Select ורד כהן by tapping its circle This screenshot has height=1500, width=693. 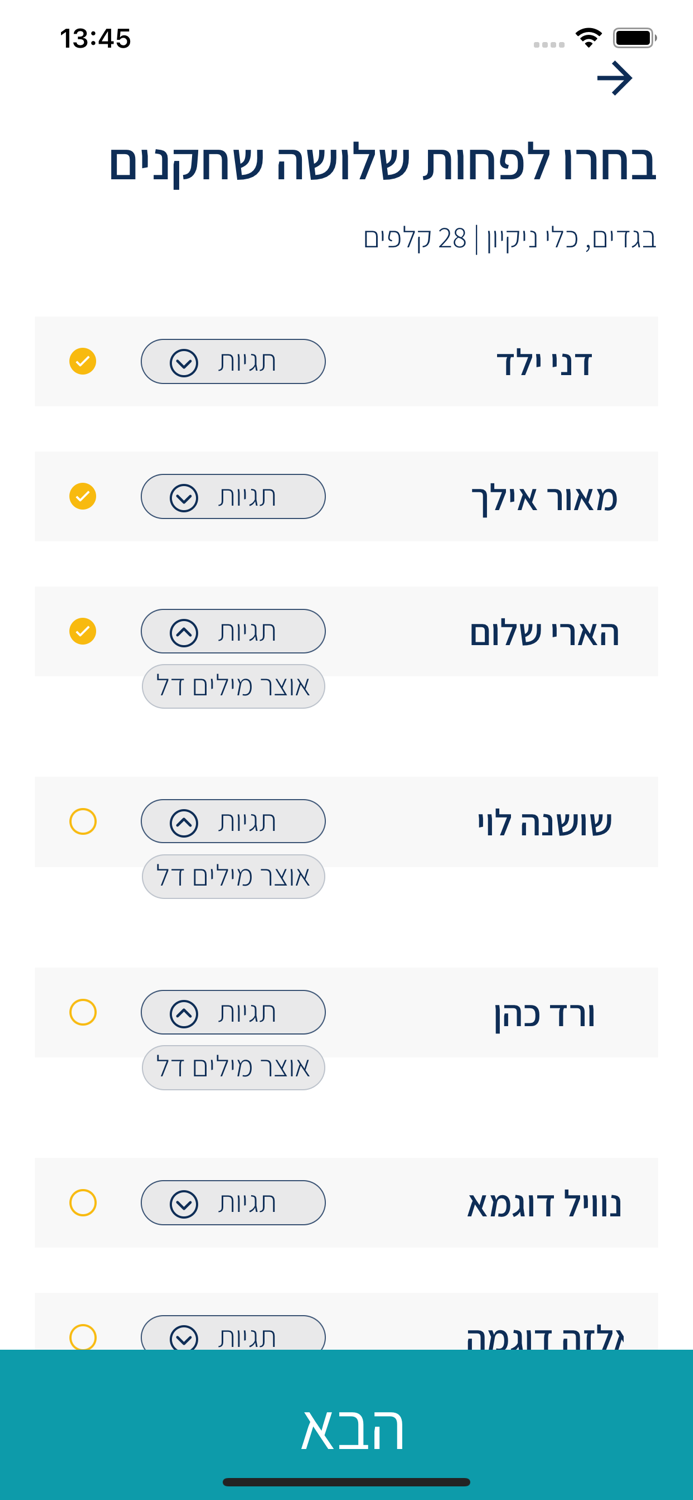pos(83,1012)
